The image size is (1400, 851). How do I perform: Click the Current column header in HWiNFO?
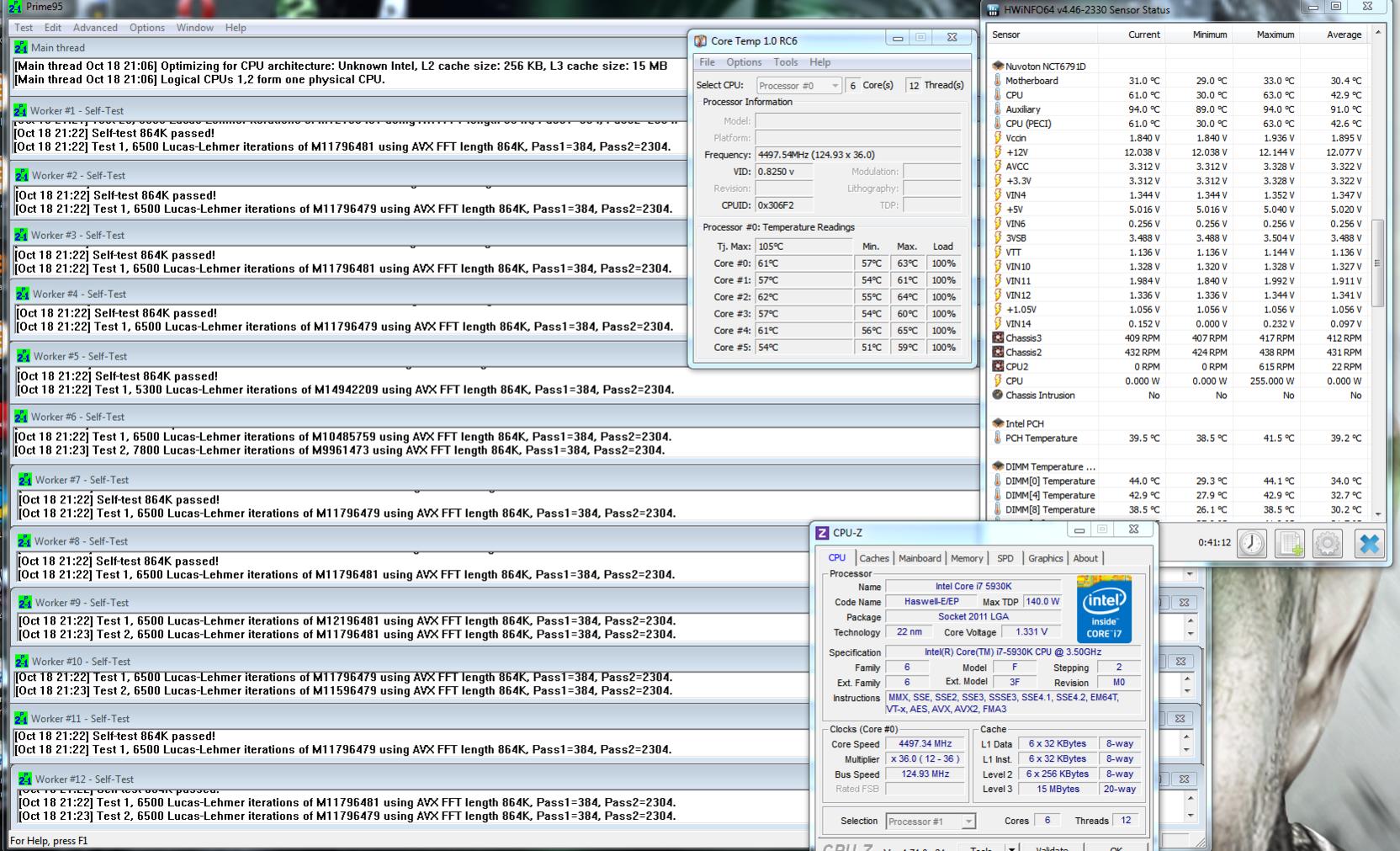1130,35
